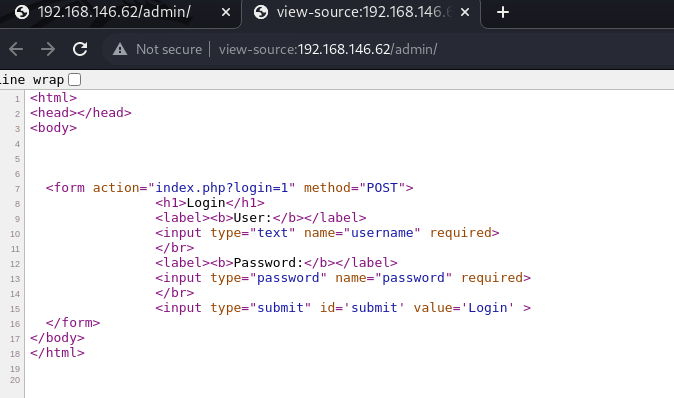This screenshot has height=398, width=674.
Task: Click the "User:" label text
Action: pos(253,218)
